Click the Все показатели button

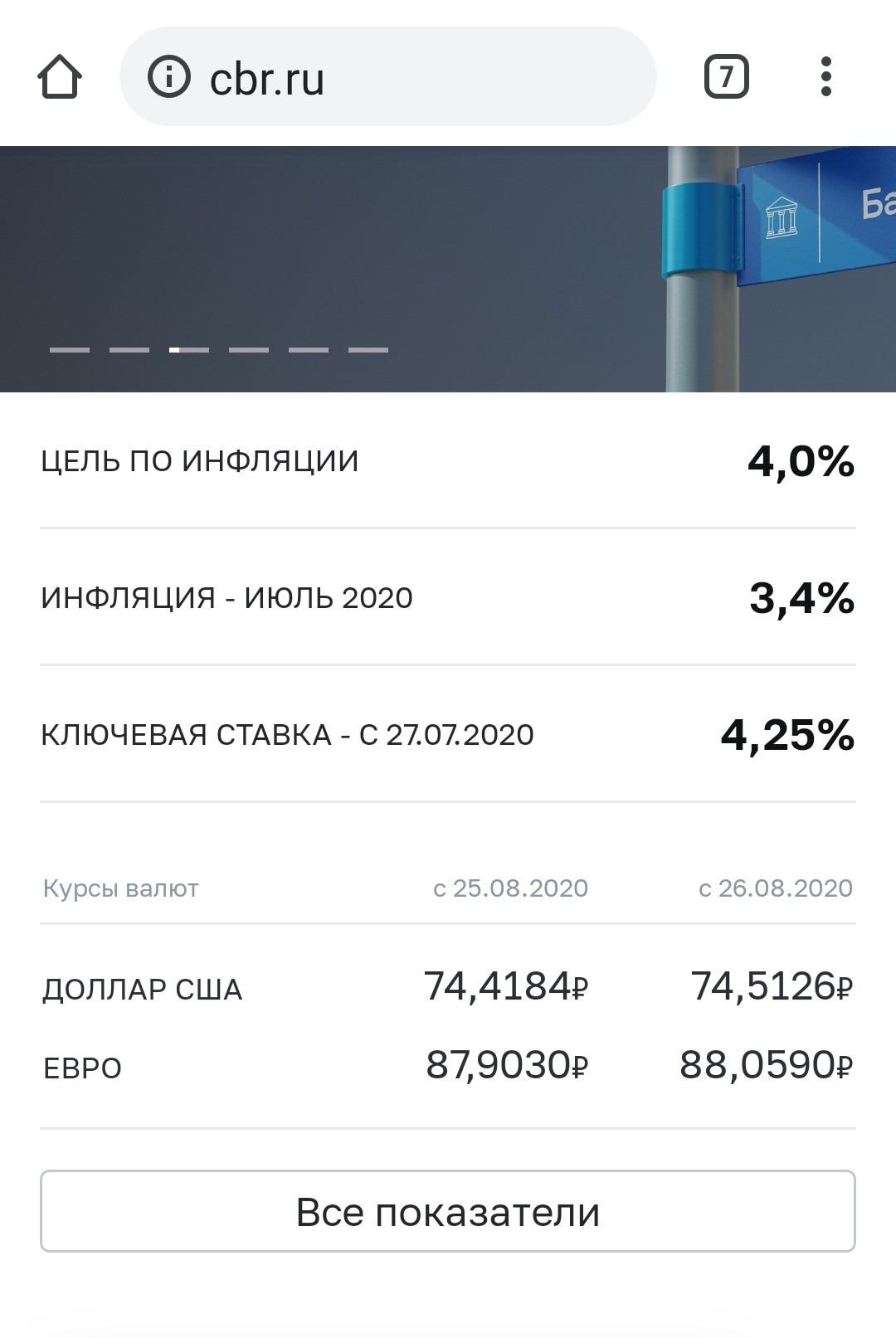point(448,1211)
